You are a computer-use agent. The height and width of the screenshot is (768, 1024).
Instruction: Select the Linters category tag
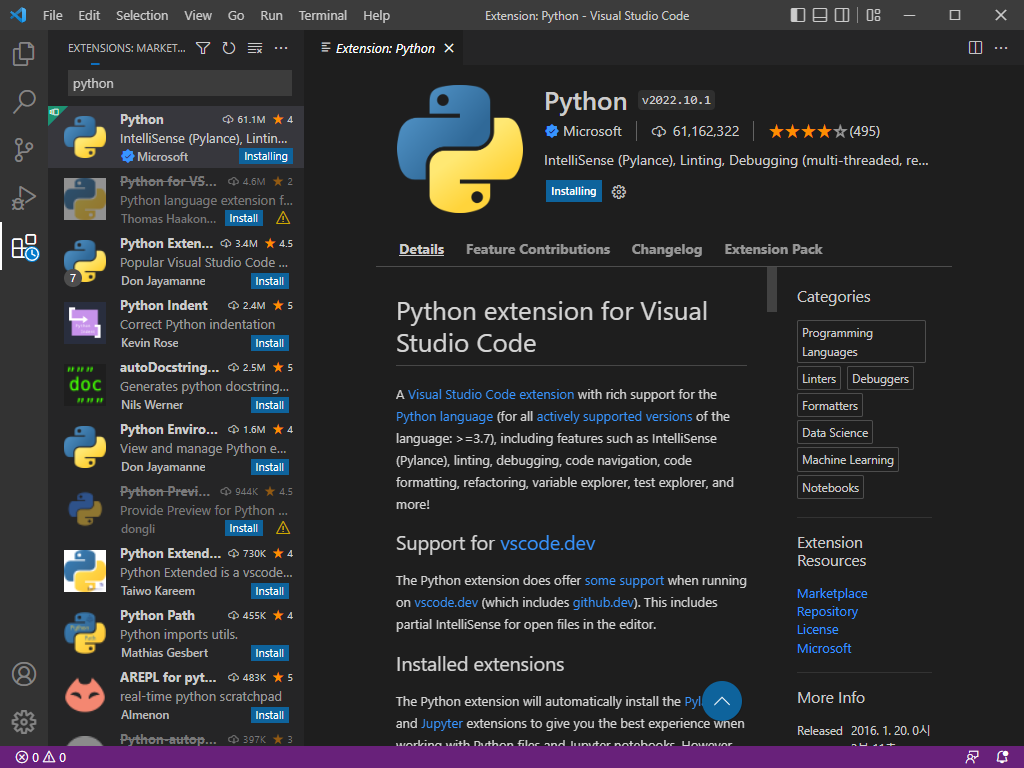click(x=818, y=379)
